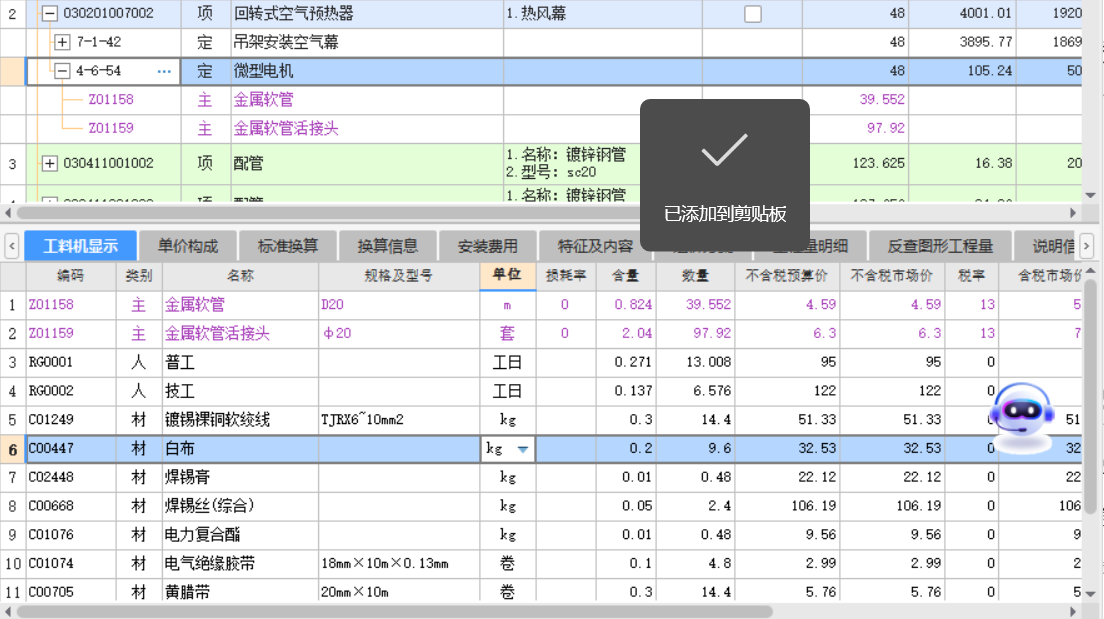Screen dimensions: 1104x619
Task: Click upper pane horizontal scrollbar right arrow
Action: point(1073,213)
